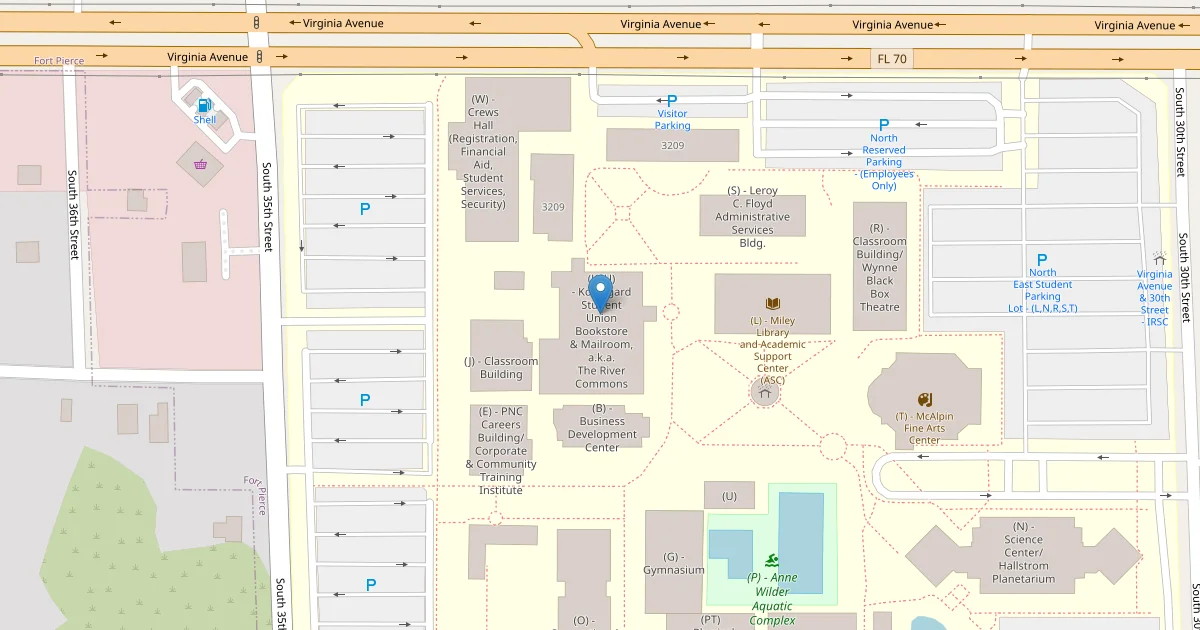
Task: Click the Visitor Parking P icon
Action: click(x=672, y=100)
